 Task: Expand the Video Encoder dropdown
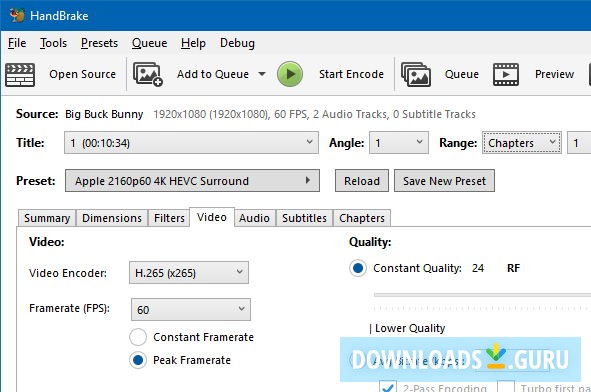pos(189,273)
